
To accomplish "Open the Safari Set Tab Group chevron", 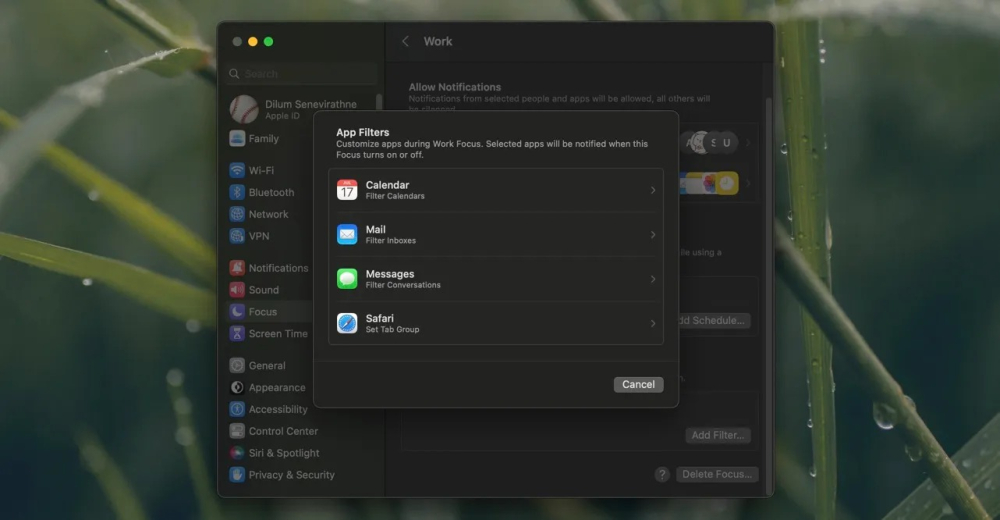I will [652, 323].
